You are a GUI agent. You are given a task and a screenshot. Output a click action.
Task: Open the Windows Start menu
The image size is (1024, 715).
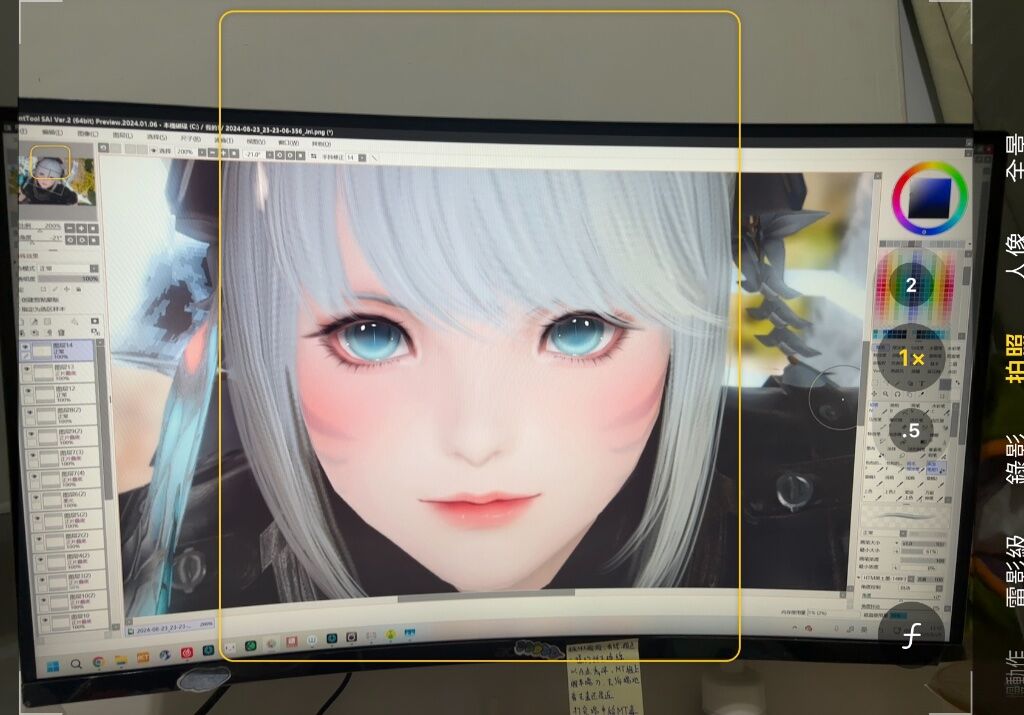[x=53, y=666]
